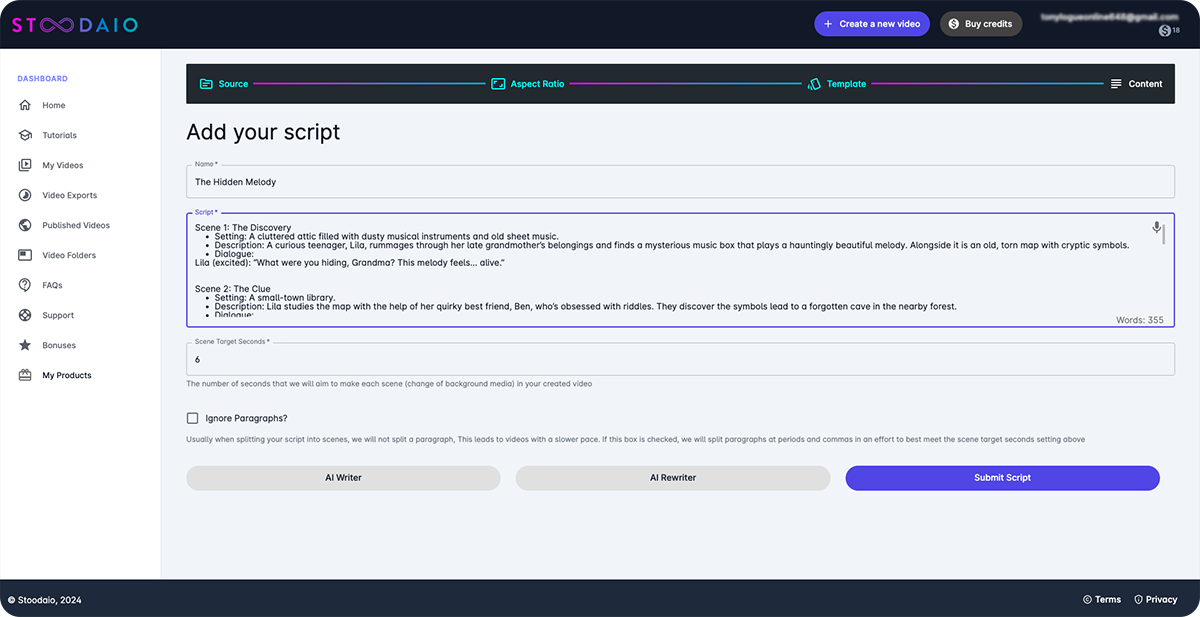Enable the Ignore Paragraphs checkbox
1200x617 pixels.
pos(193,418)
